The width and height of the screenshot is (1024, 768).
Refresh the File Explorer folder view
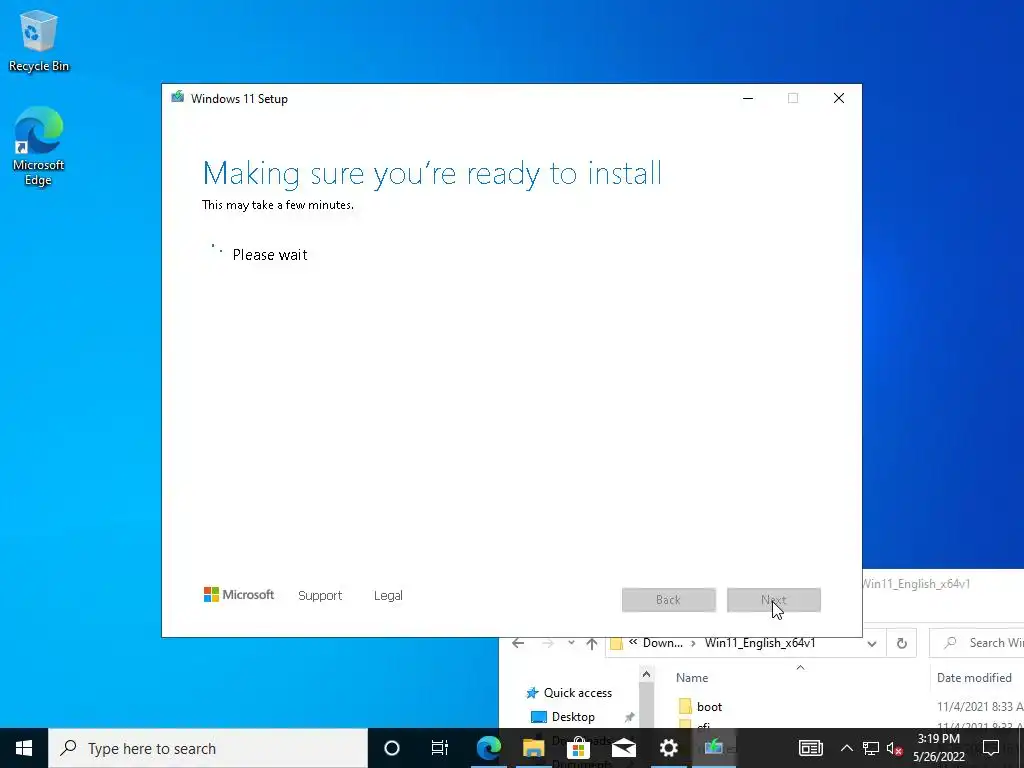pos(901,643)
